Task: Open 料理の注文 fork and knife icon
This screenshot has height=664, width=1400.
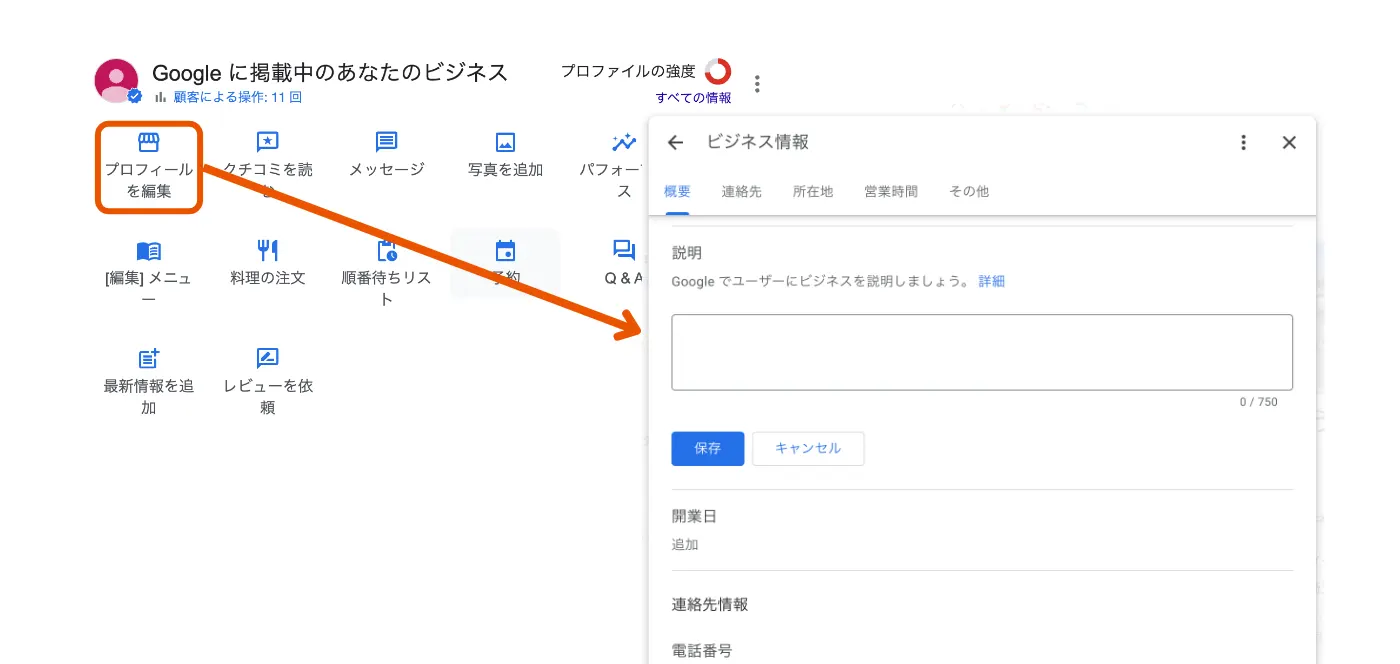Action: pos(267,250)
